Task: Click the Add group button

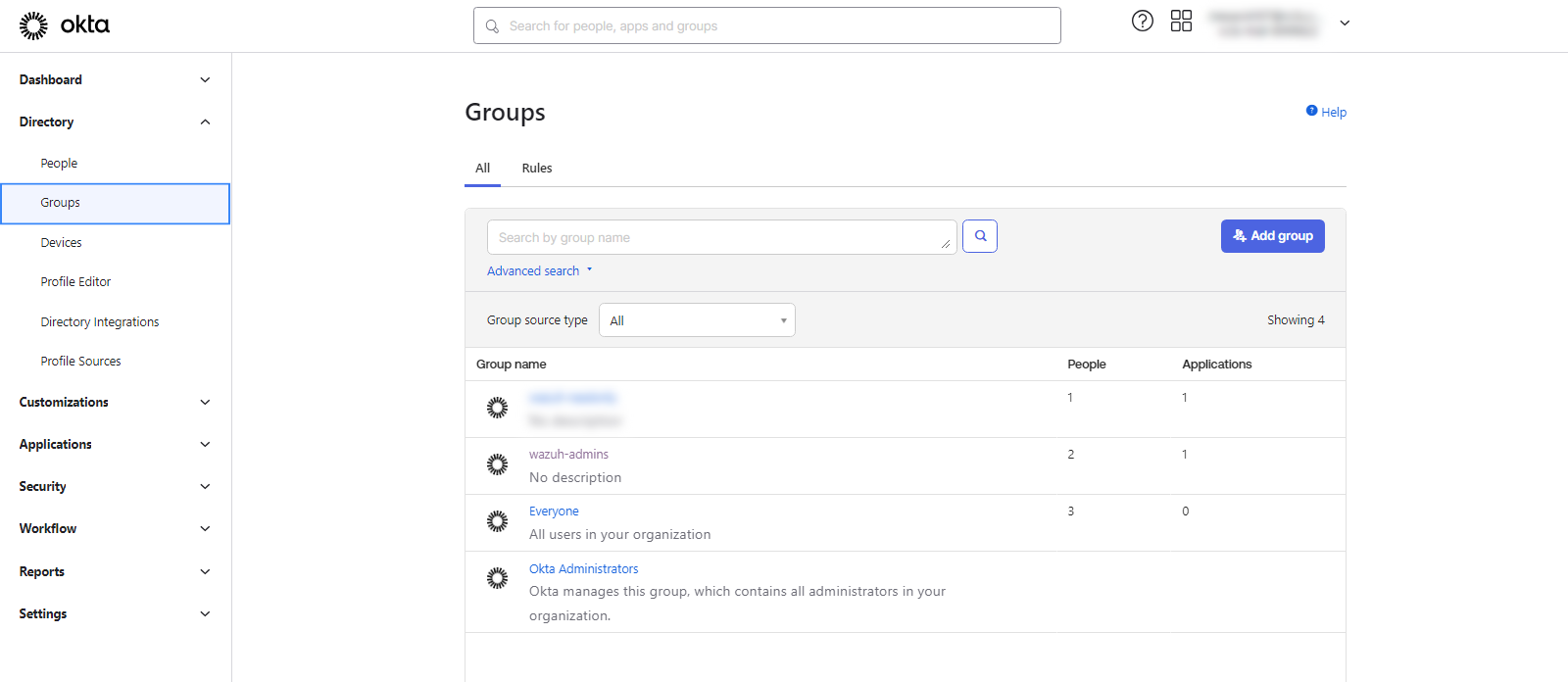Action: pyautogui.click(x=1272, y=236)
